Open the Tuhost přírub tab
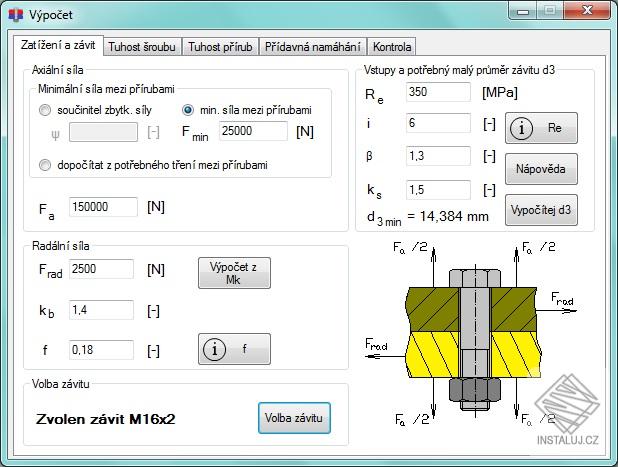 (220, 47)
